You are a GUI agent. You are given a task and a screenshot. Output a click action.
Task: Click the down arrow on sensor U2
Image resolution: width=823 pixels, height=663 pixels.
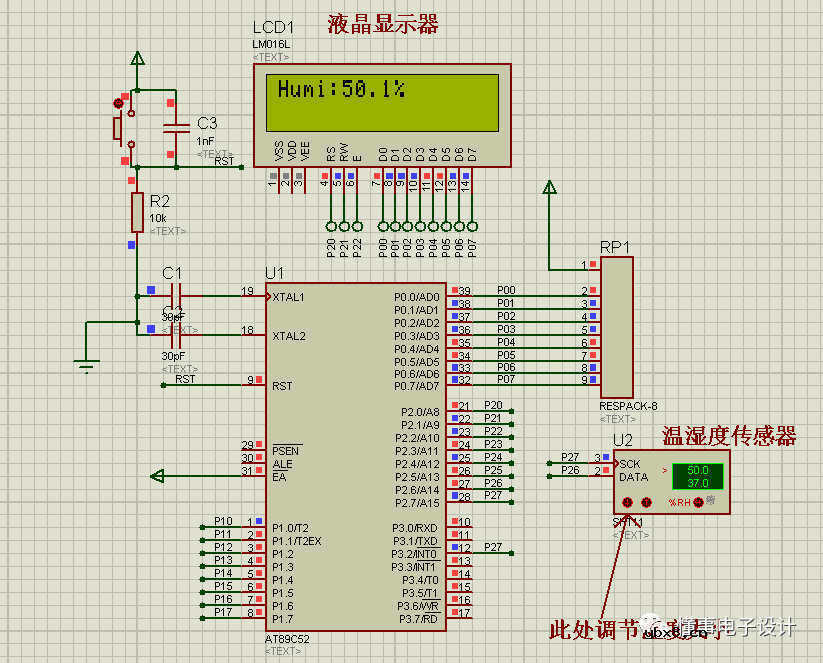pyautogui.click(x=628, y=502)
